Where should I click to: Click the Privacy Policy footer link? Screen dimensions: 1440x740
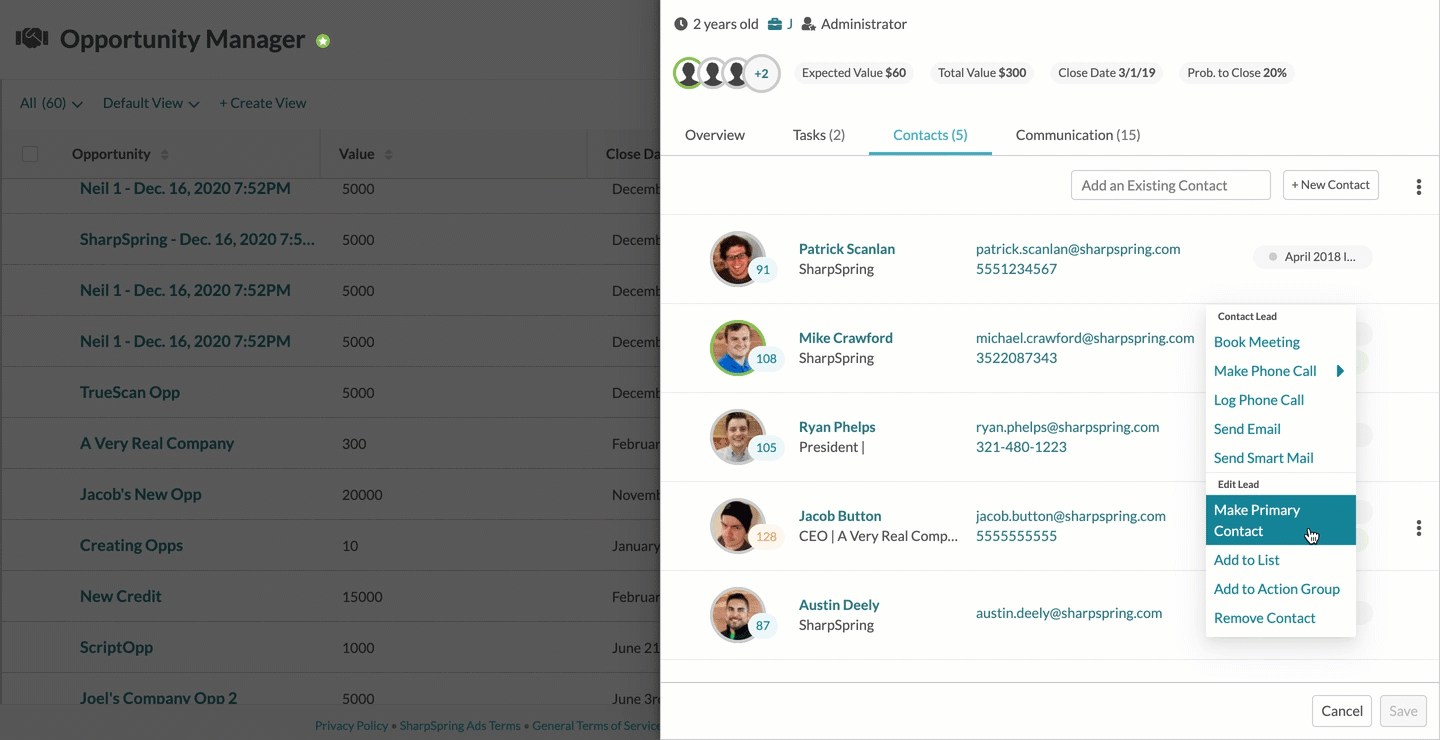pyautogui.click(x=351, y=726)
